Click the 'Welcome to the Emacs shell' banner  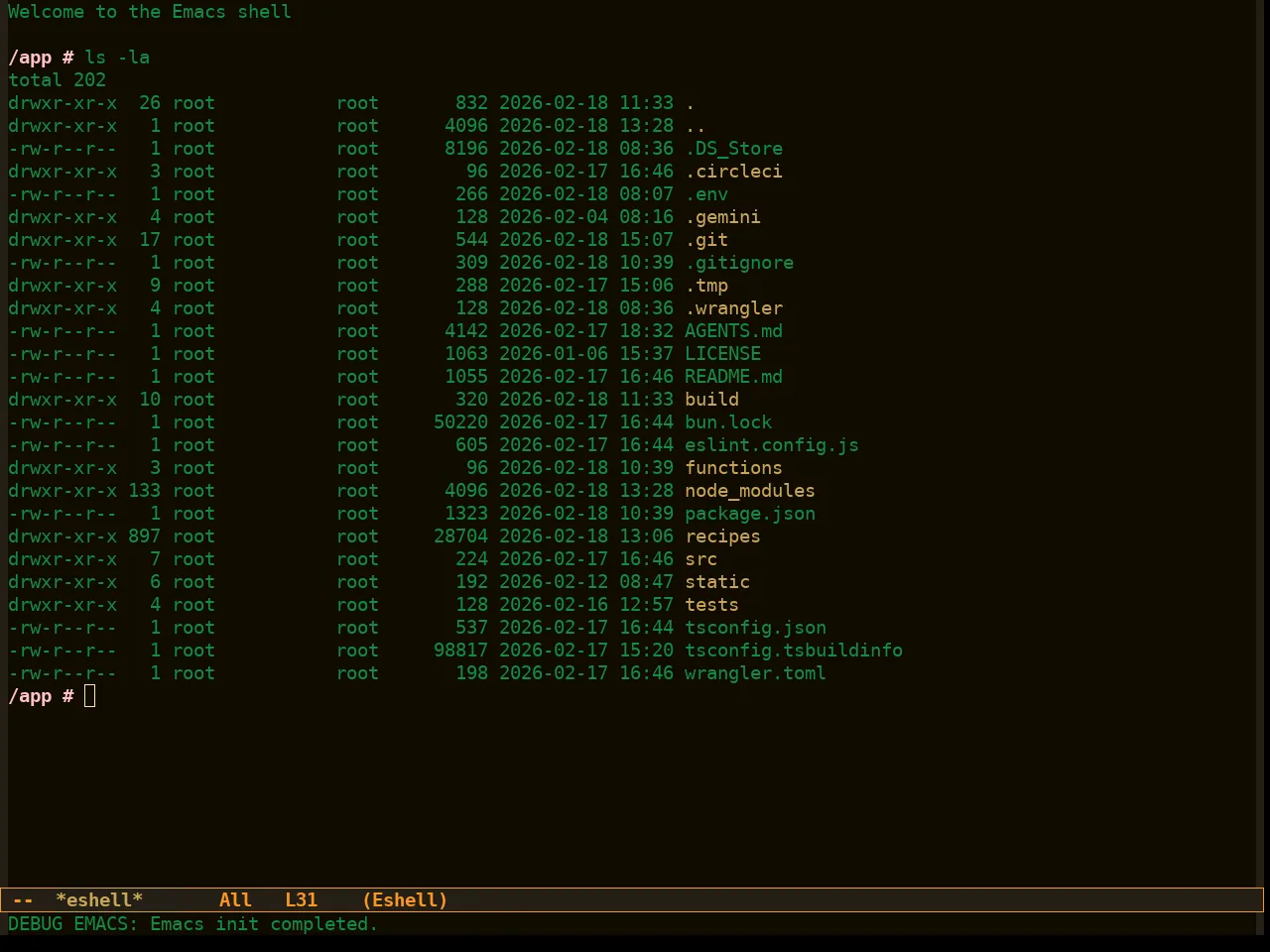(x=150, y=12)
